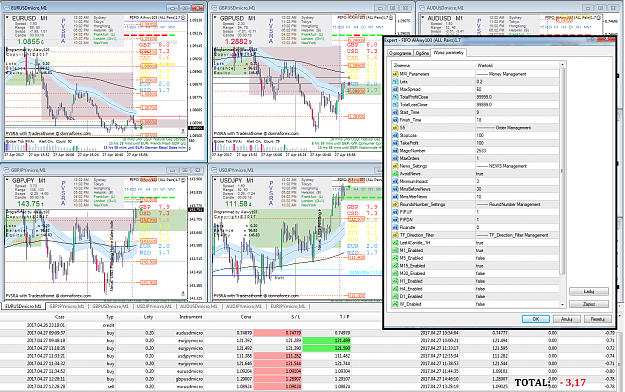Toggle the M15_Enabled value

point(517,266)
